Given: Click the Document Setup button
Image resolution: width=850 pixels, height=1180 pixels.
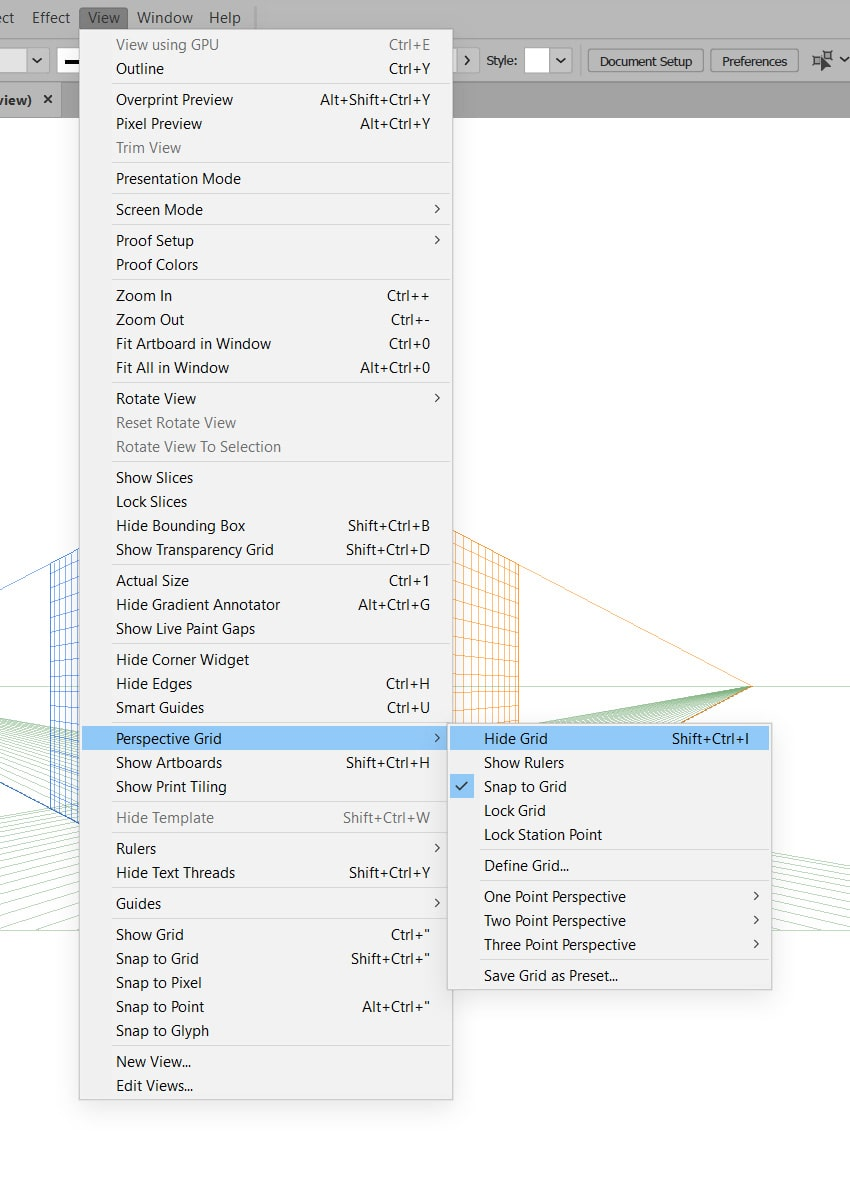Looking at the screenshot, I should 645,61.
